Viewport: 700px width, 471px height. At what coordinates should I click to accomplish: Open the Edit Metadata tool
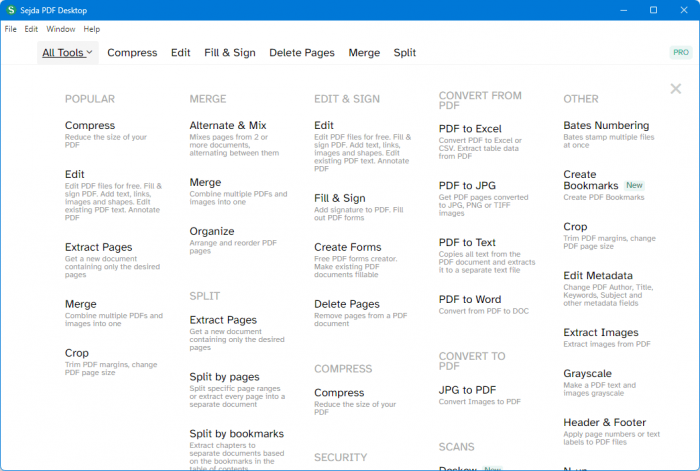tap(598, 275)
